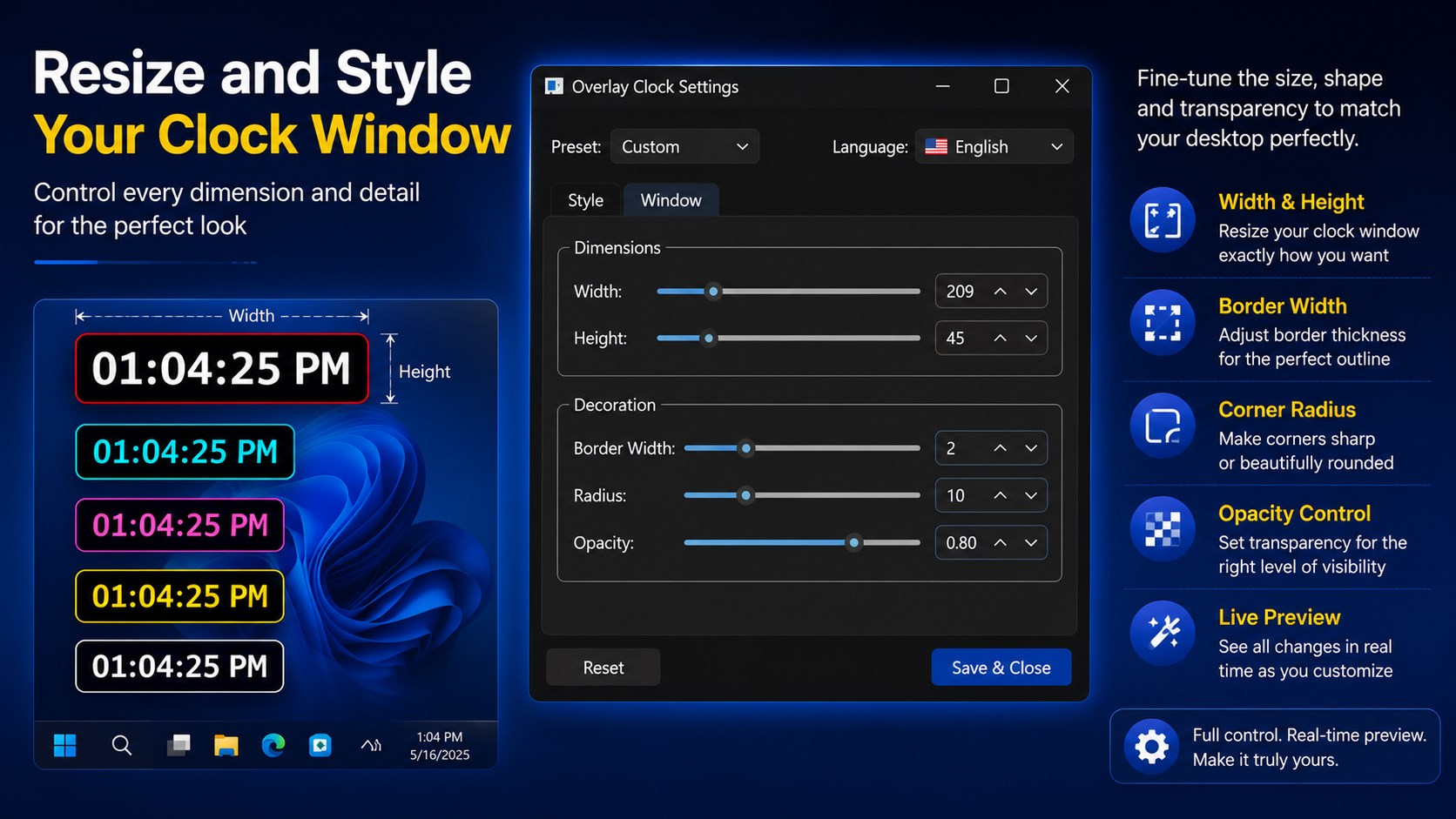1456x819 pixels.
Task: Decrease the Height value with down arrow
Action: pos(1031,338)
